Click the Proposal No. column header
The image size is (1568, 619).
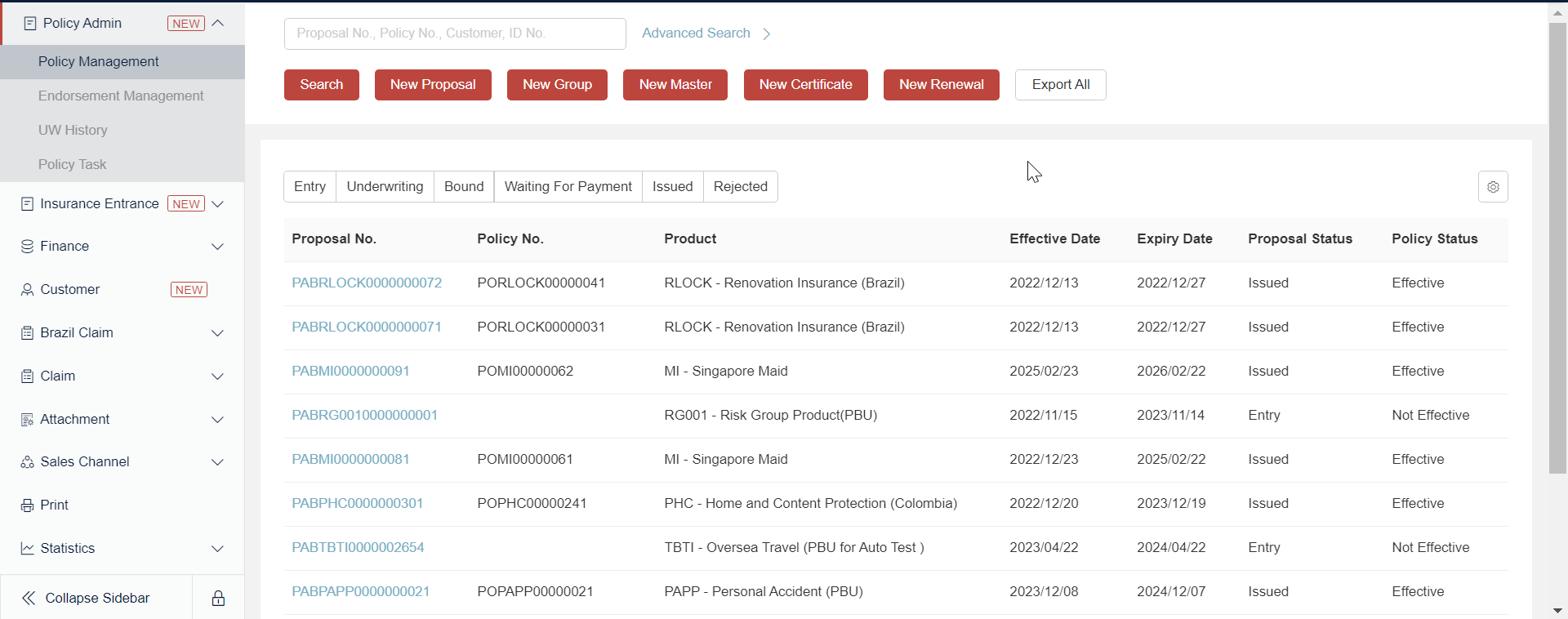[x=334, y=238]
